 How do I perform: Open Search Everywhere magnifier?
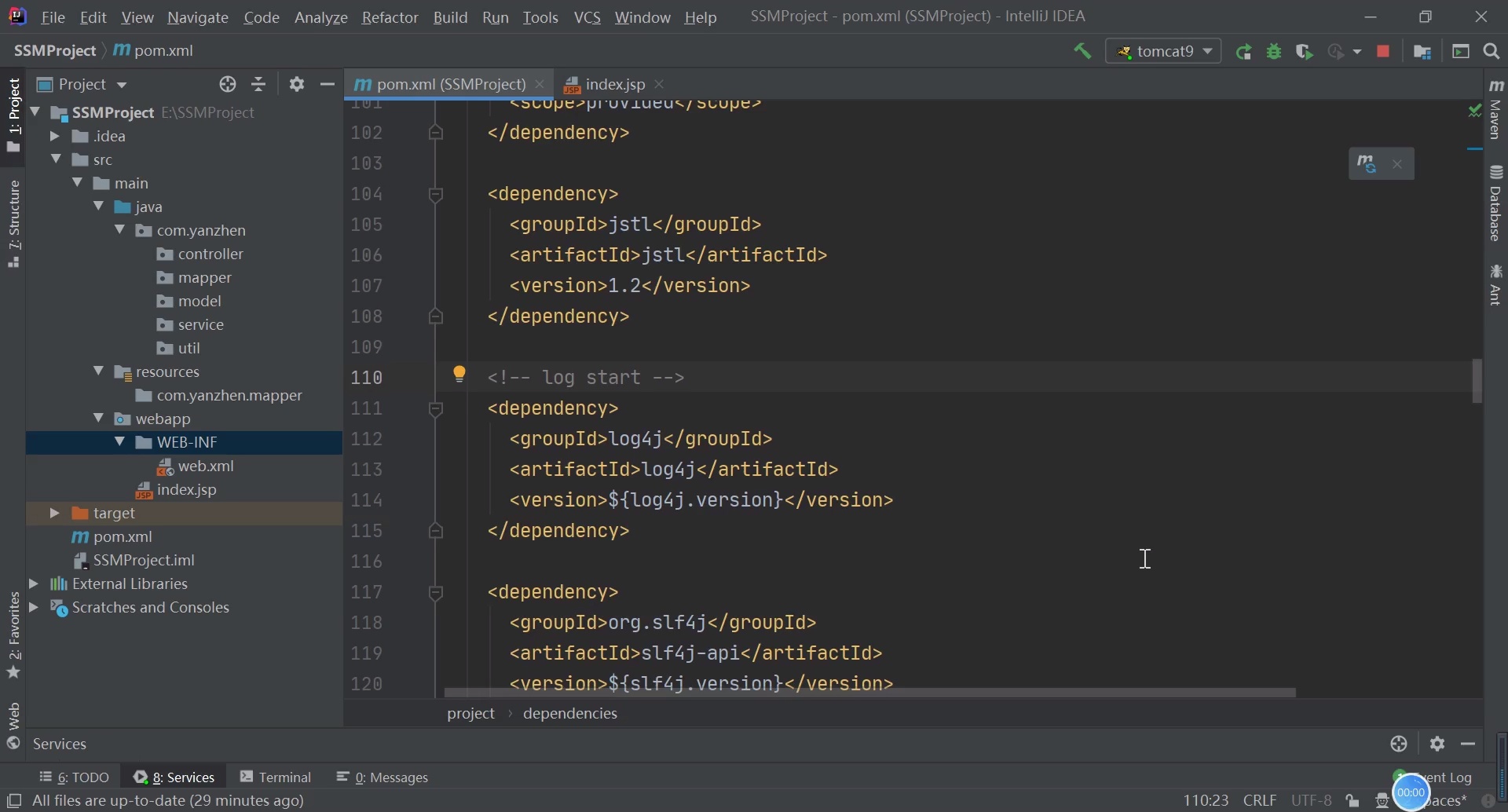click(x=1492, y=52)
